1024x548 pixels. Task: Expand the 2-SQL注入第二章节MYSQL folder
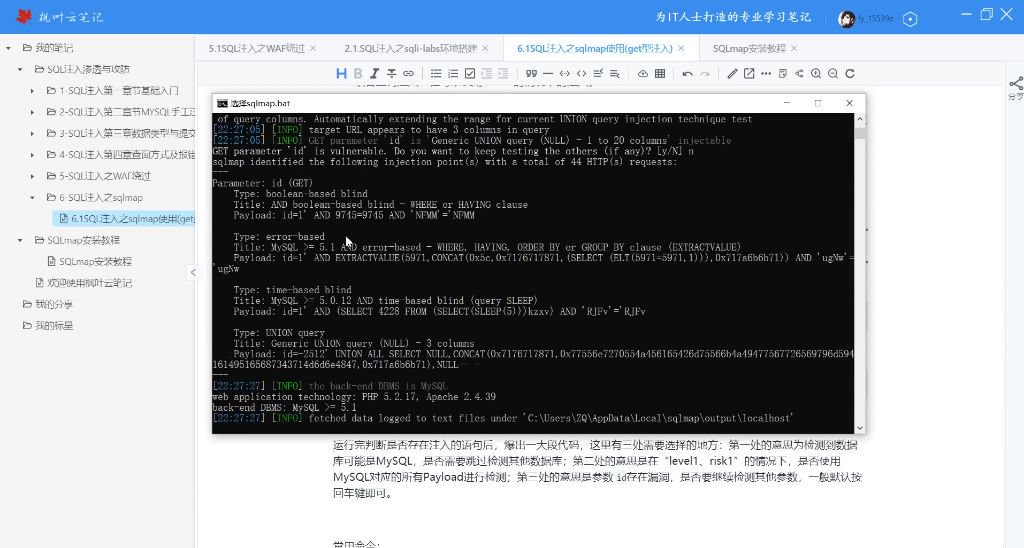(x=32, y=112)
